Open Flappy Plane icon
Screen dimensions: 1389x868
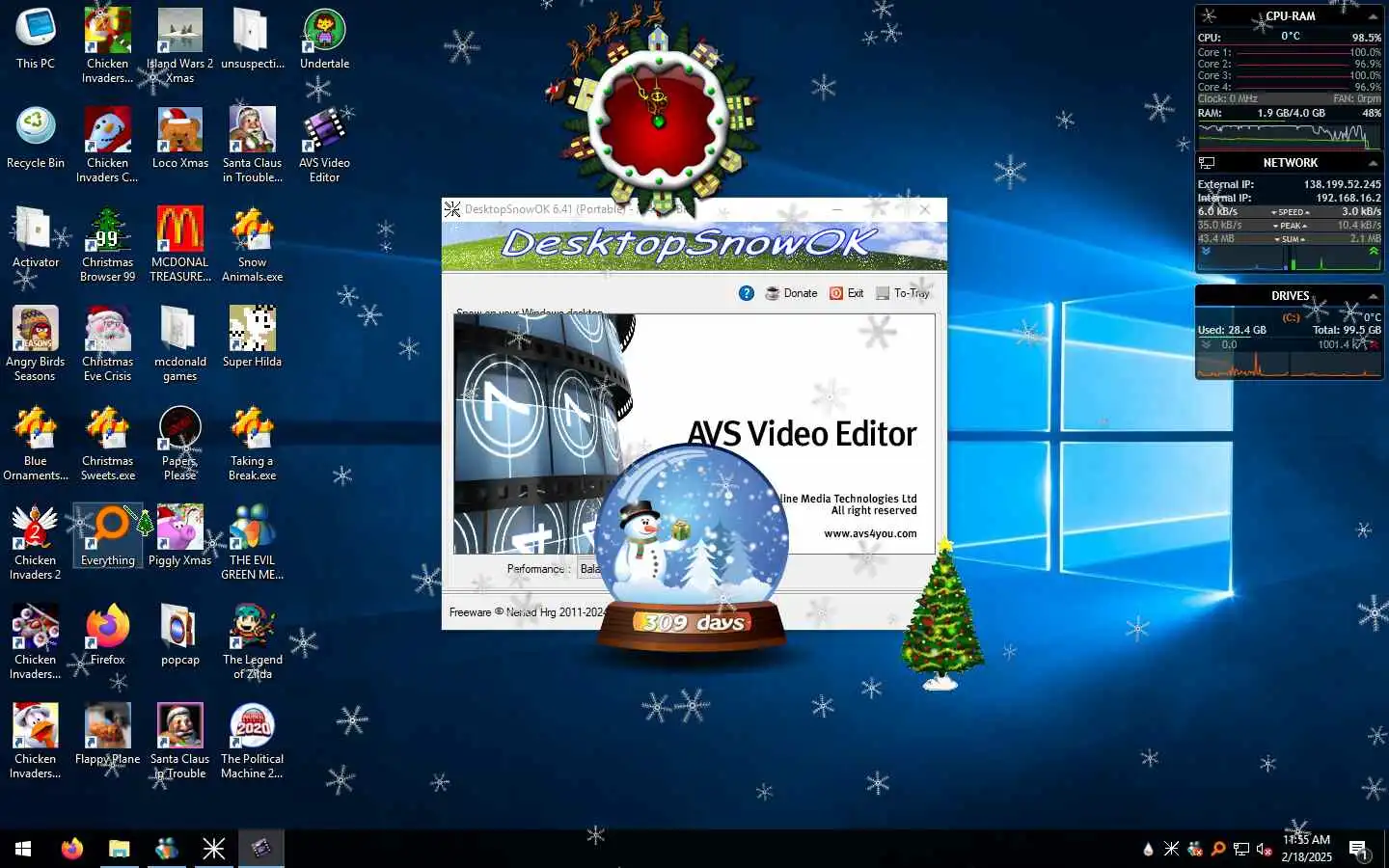pyautogui.click(x=107, y=734)
